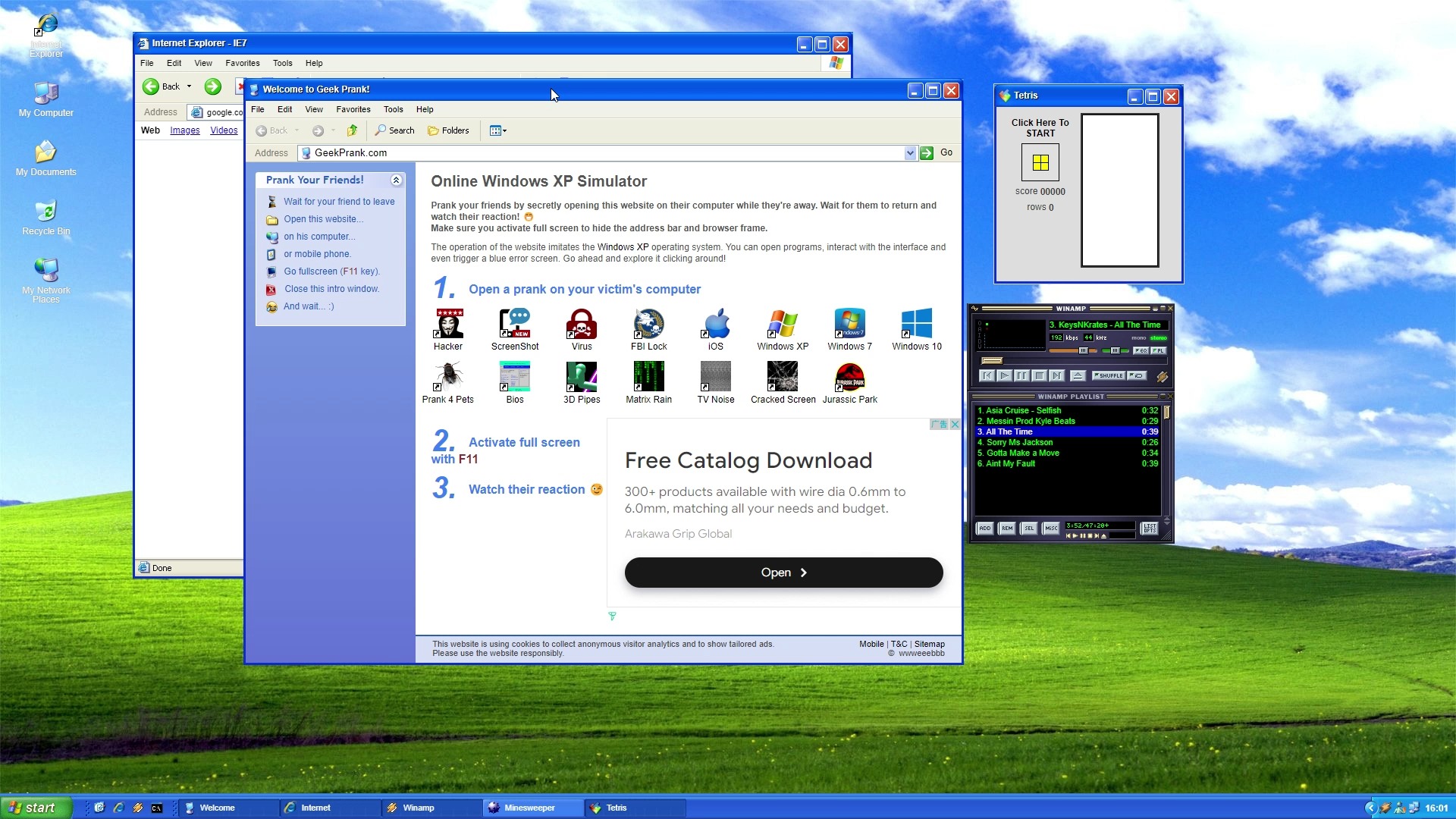
Task: Go to previous track in Winamp
Action: [x=987, y=375]
